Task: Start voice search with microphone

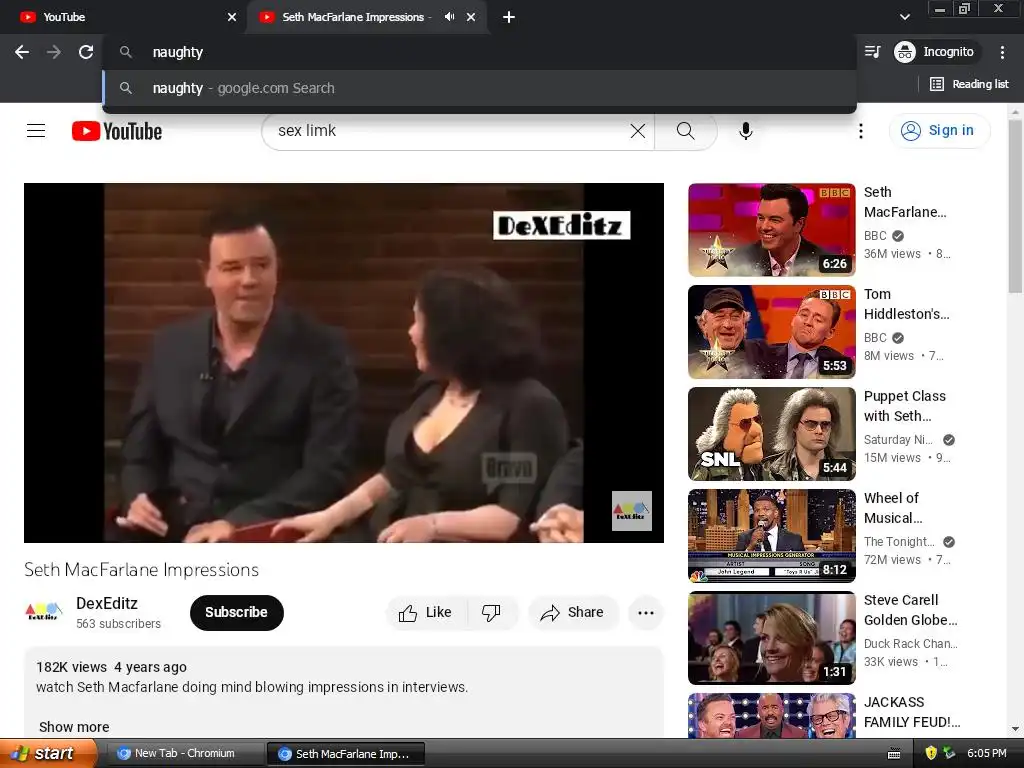Action: [x=746, y=131]
